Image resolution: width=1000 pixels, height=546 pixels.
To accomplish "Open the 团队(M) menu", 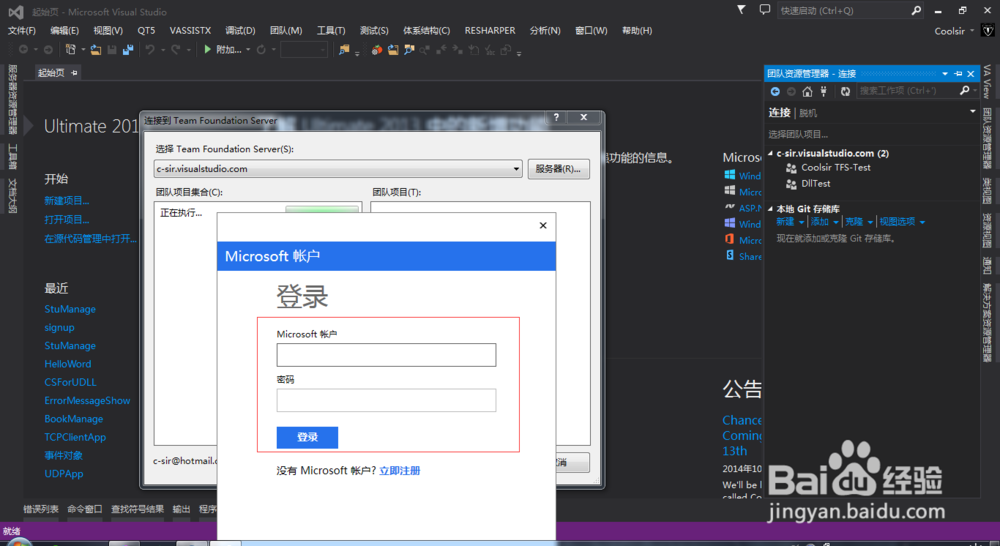I will click(x=286, y=31).
